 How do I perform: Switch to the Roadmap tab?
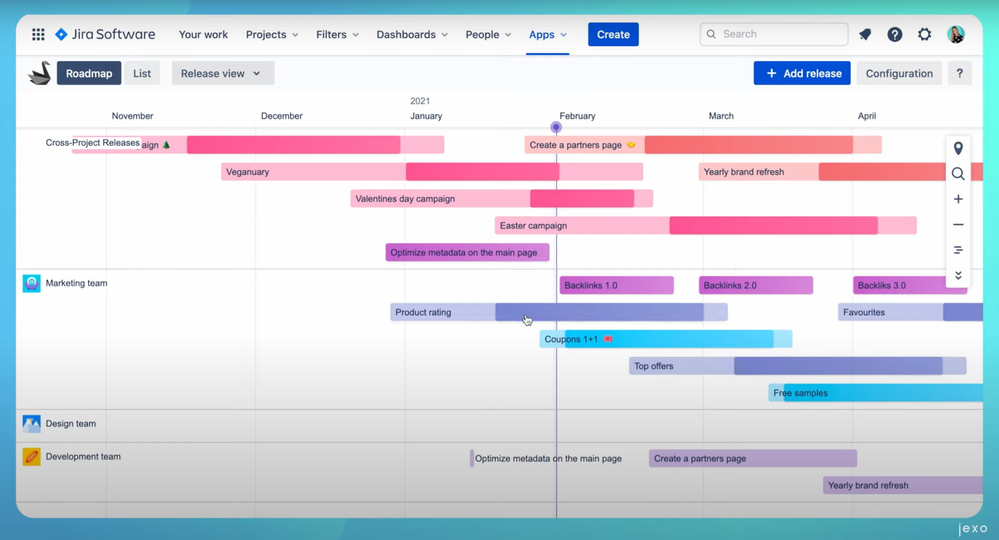coord(89,73)
